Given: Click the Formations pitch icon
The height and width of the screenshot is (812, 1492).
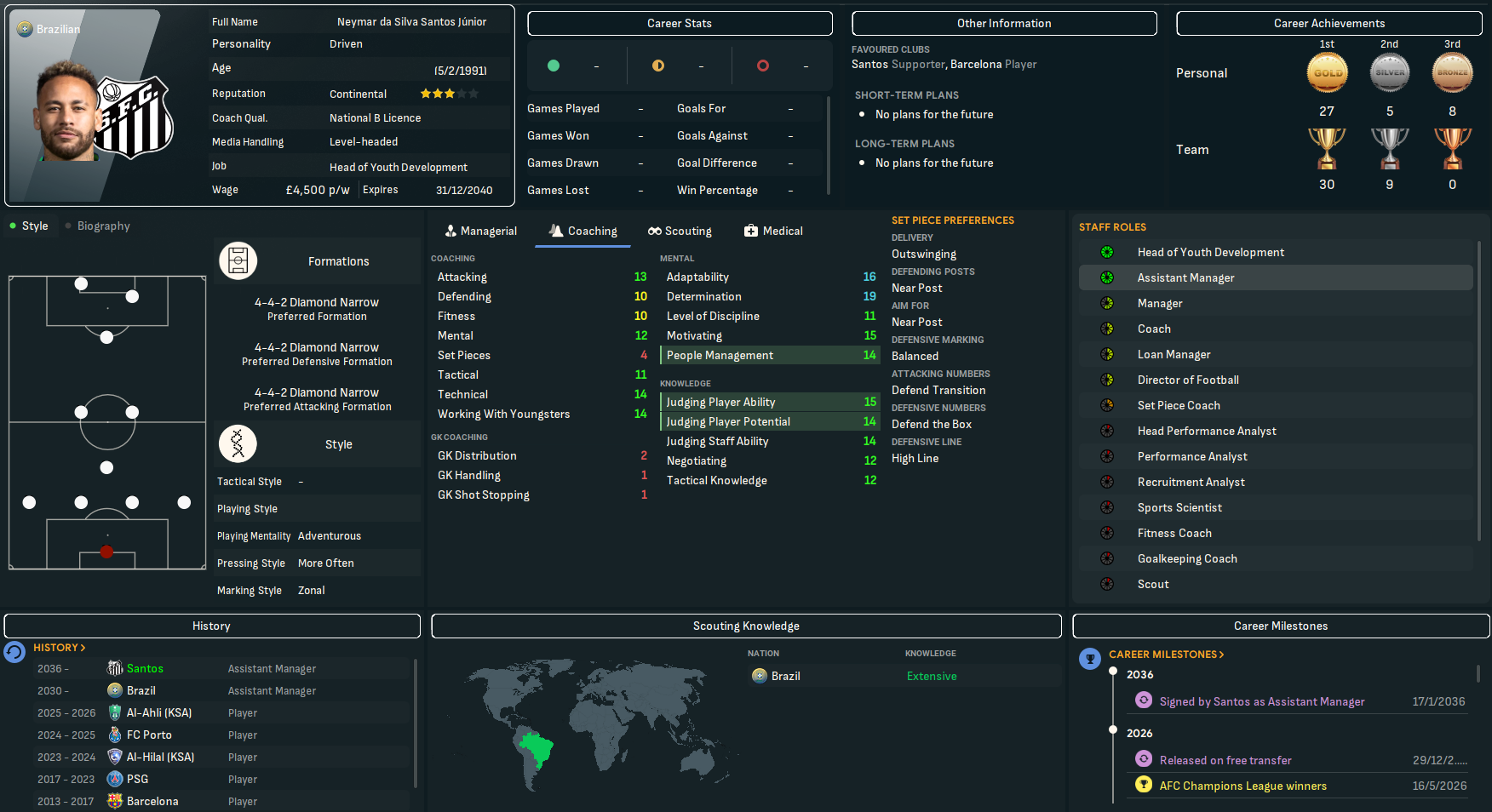Looking at the screenshot, I should (x=238, y=261).
